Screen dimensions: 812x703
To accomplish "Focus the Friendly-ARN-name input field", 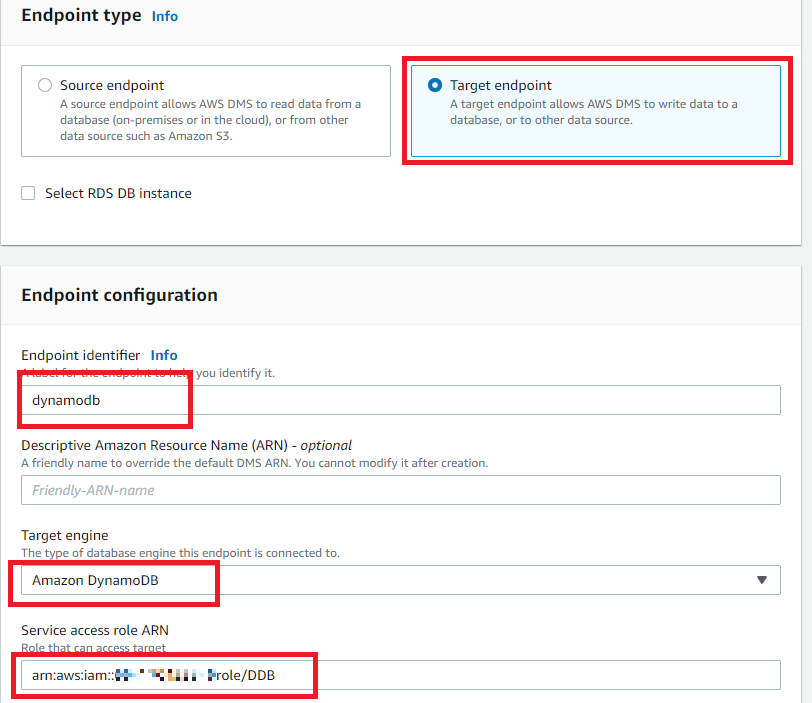I will [400, 490].
